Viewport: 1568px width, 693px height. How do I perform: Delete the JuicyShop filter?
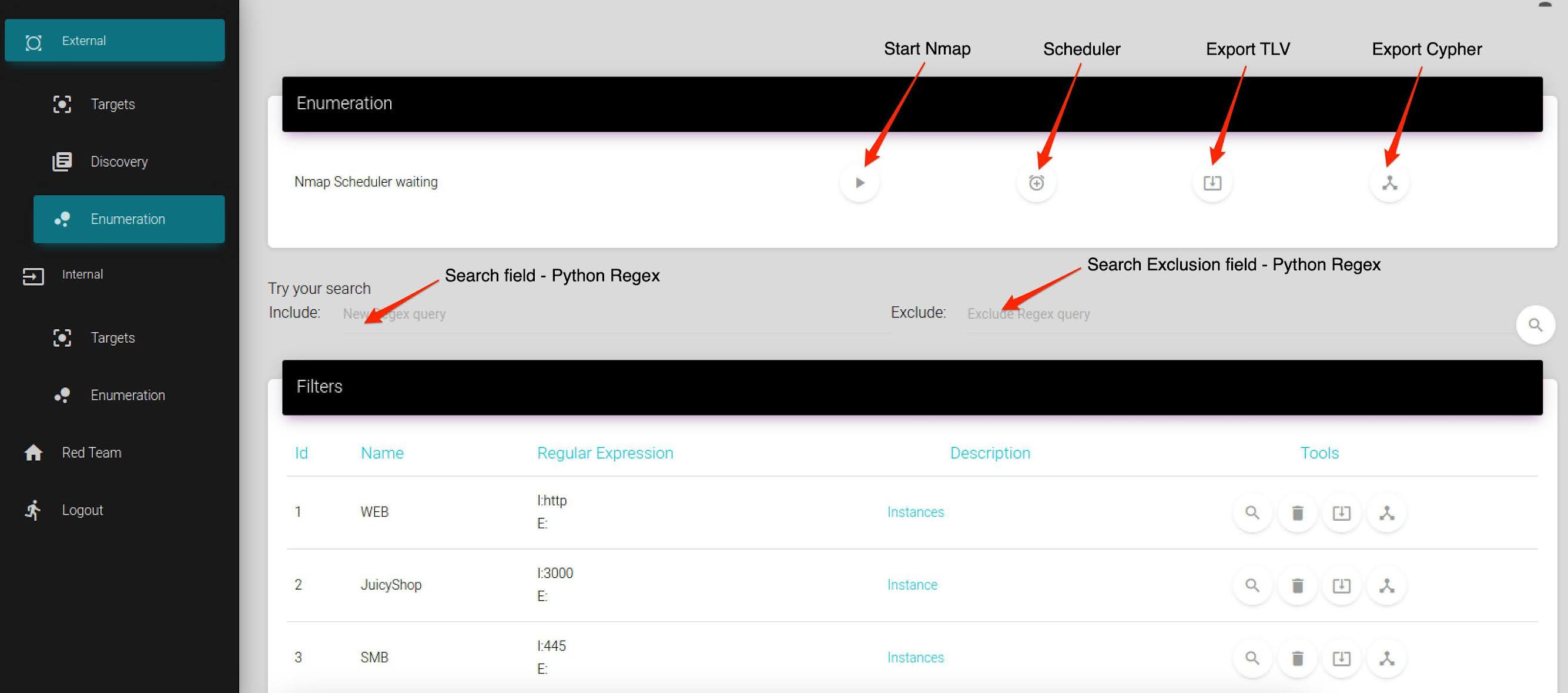point(1297,586)
